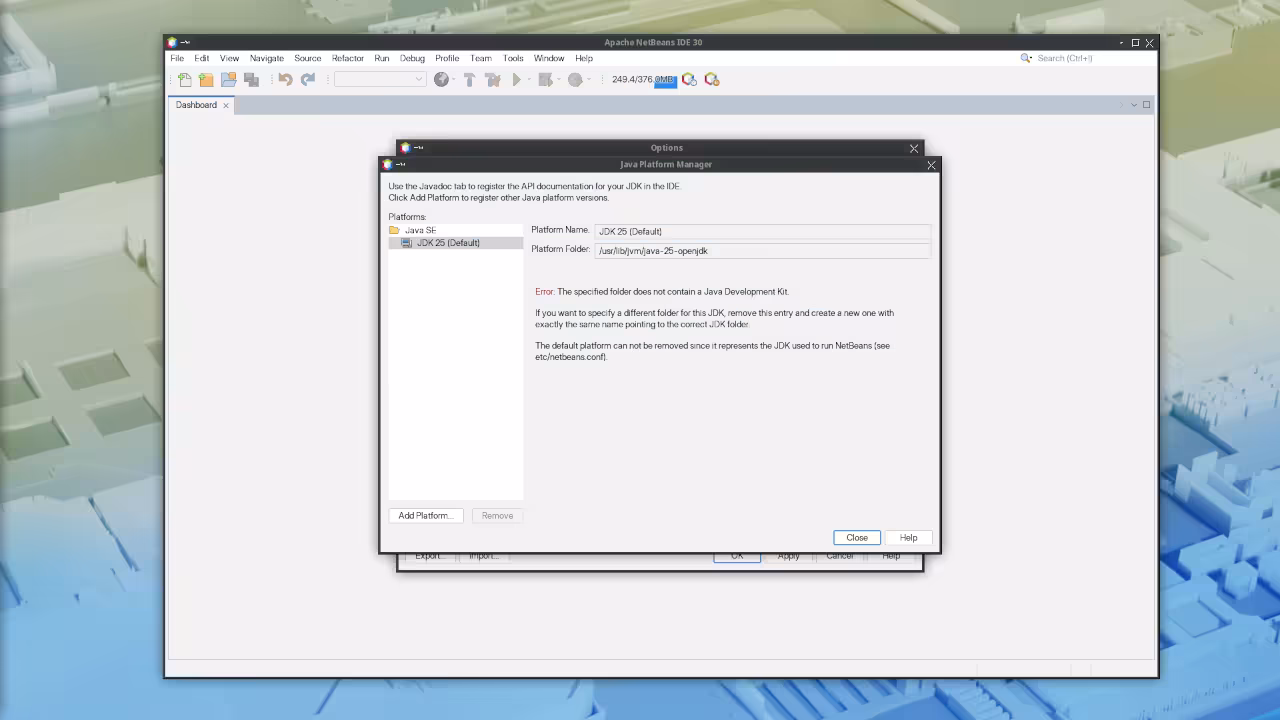
Task: Click the globe browser icon in toolbar
Action: (441, 80)
